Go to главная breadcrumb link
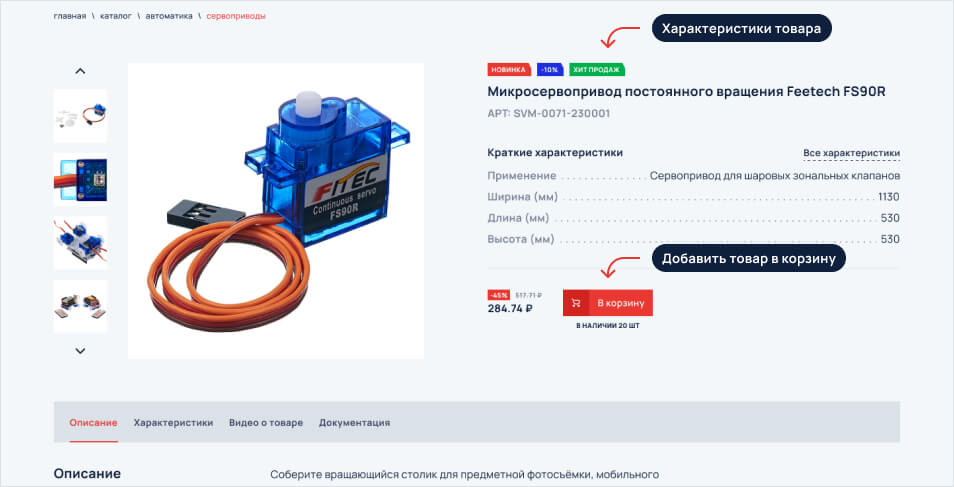Image resolution: width=954 pixels, height=487 pixels. click(70, 16)
